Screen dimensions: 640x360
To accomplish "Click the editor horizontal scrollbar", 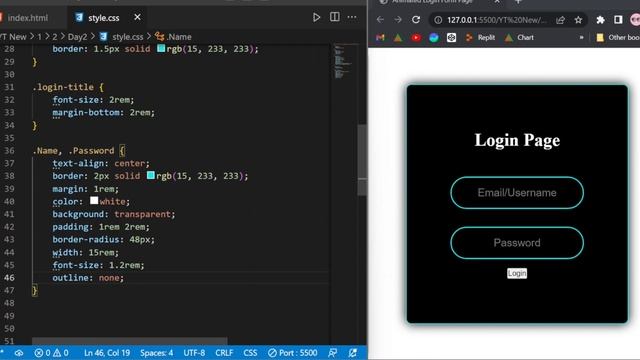I will 129,341.
